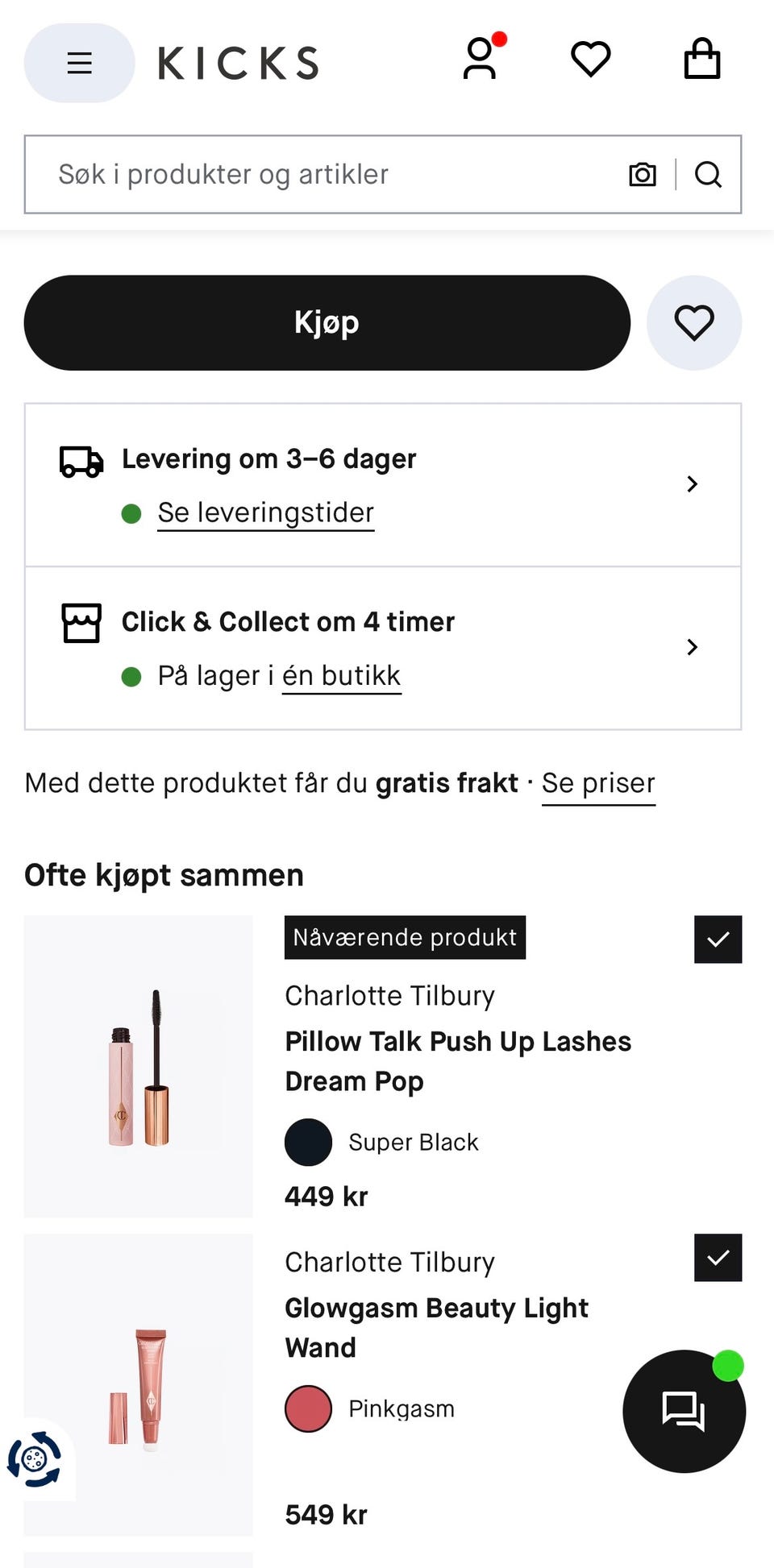This screenshot has height=1568, width=774.
Task: Open the chat support bubble
Action: click(x=684, y=1412)
